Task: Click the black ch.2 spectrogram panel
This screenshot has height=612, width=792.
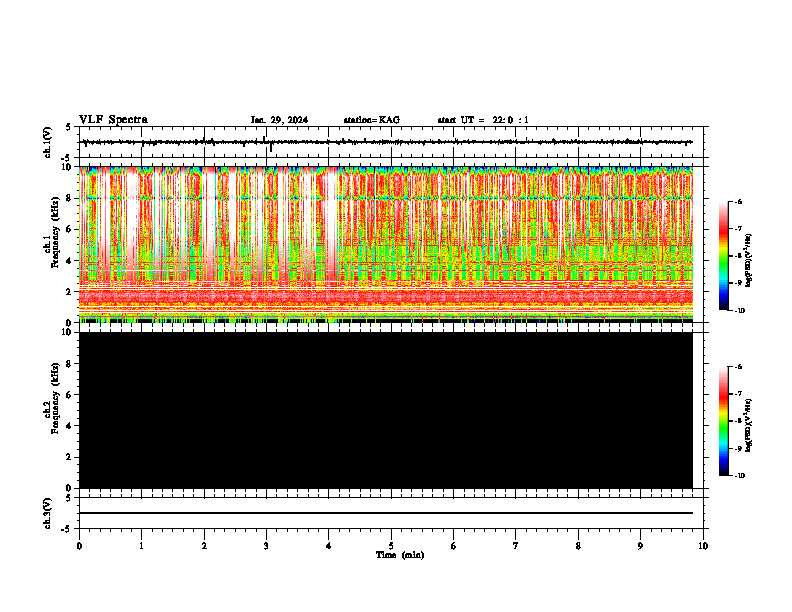Action: pos(386,410)
